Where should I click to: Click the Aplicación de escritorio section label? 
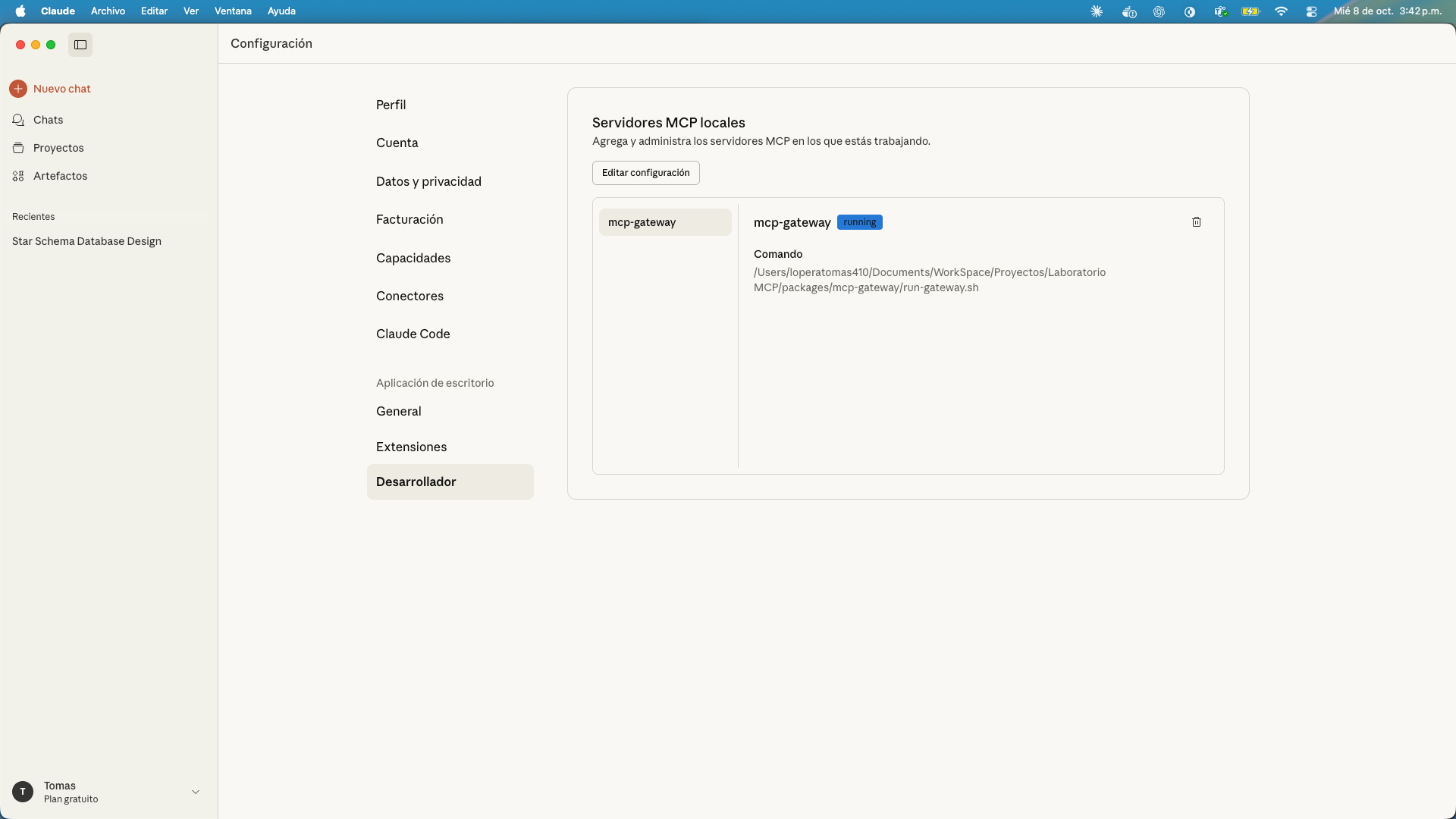click(x=435, y=383)
